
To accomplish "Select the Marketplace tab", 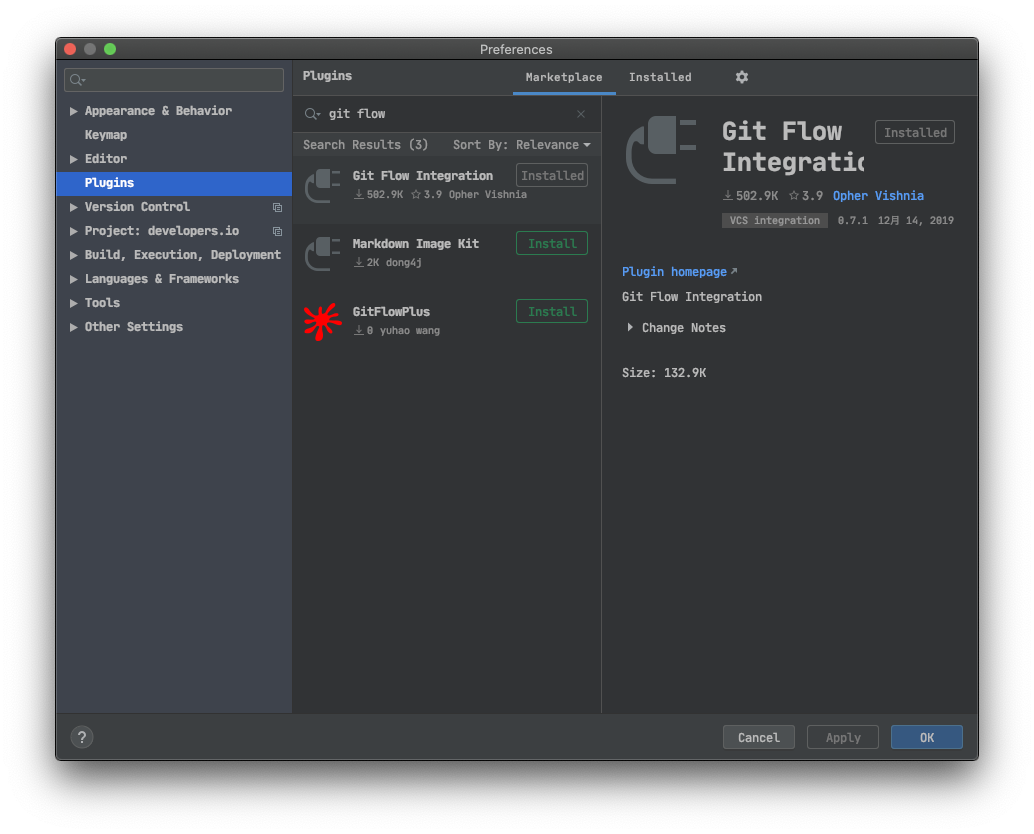I will coord(565,76).
